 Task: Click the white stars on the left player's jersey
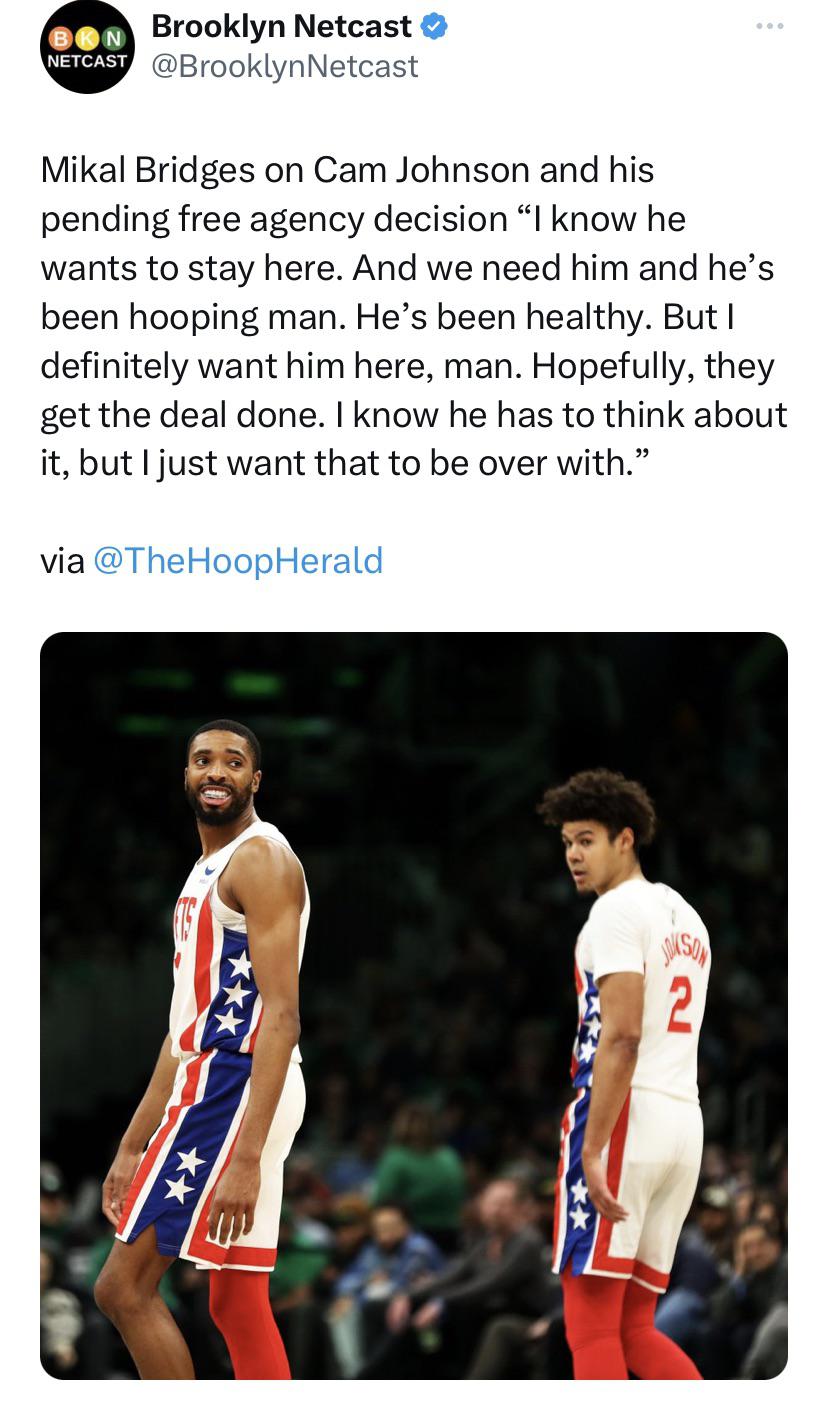click(236, 992)
